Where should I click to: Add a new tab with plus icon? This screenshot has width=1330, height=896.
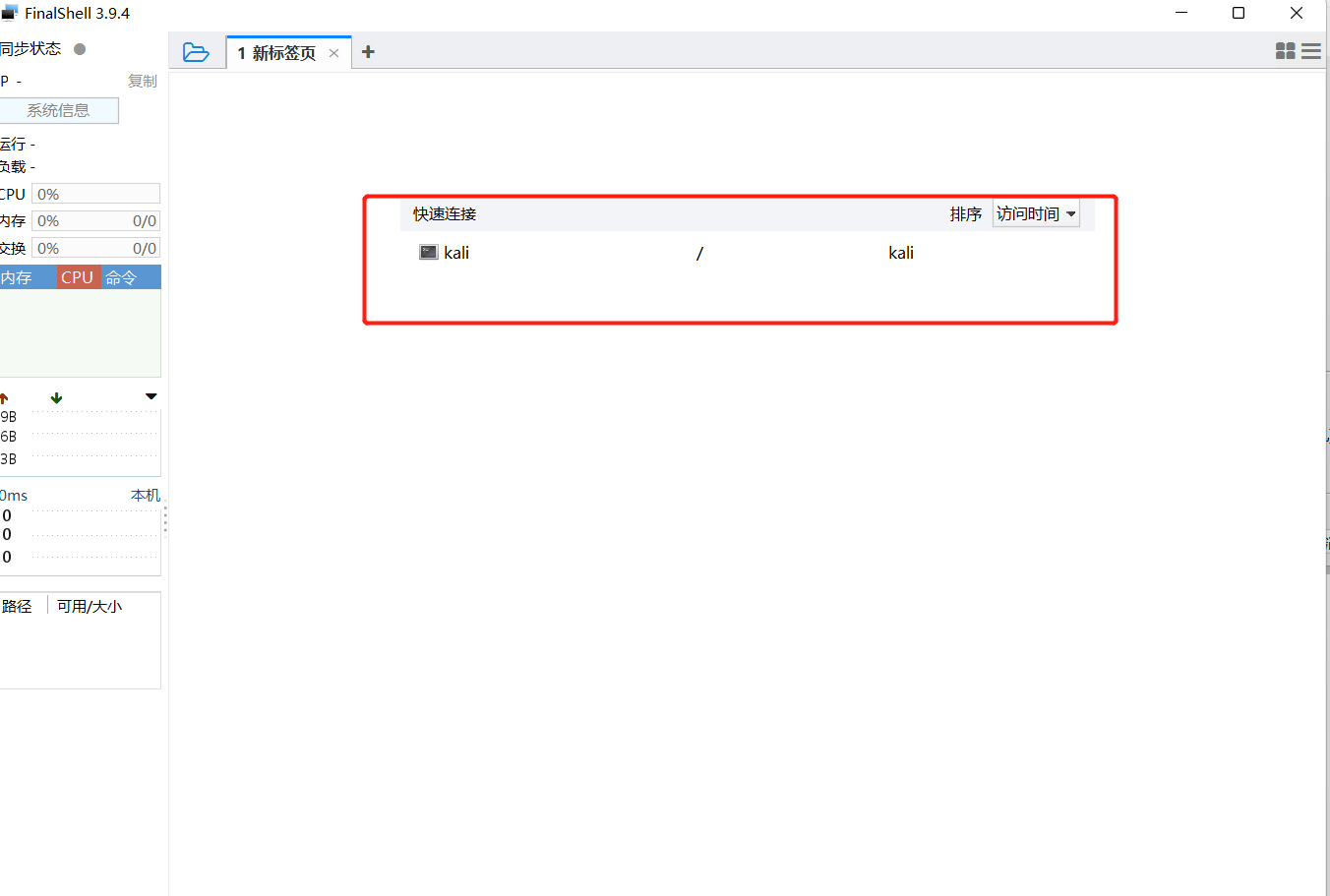368,52
